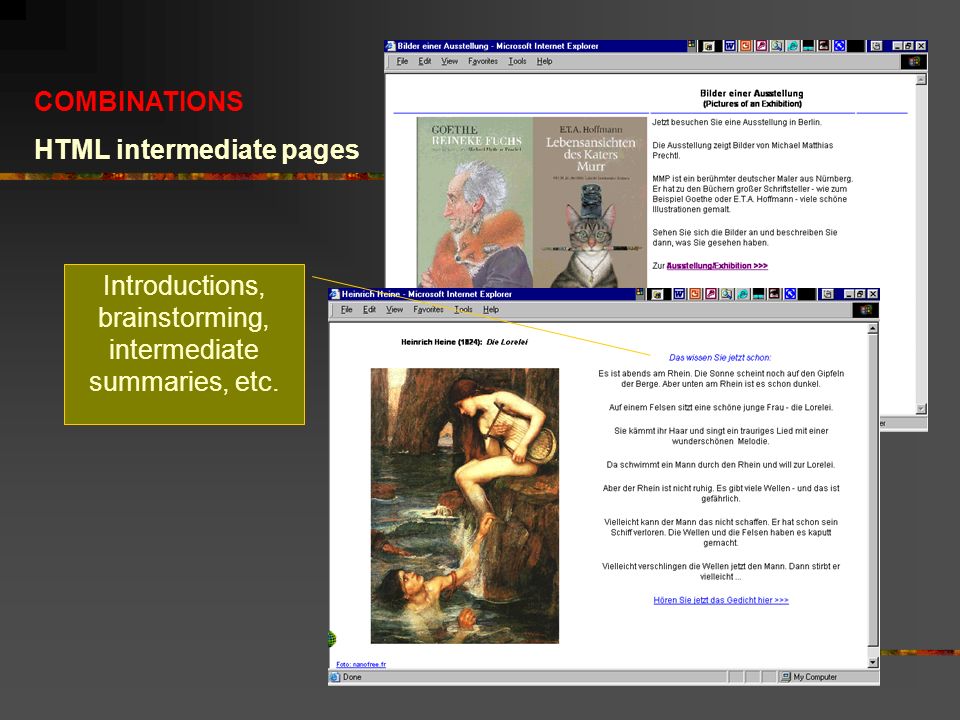This screenshot has width=960, height=720.
Task: Click My Computer zone icon in status bar
Action: [x=786, y=677]
